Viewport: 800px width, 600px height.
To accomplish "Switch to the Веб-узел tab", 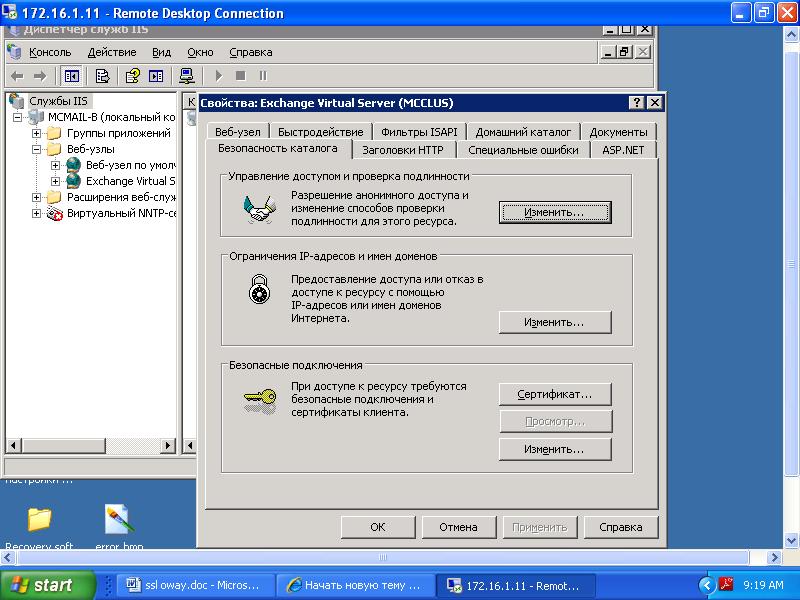I will 238,132.
